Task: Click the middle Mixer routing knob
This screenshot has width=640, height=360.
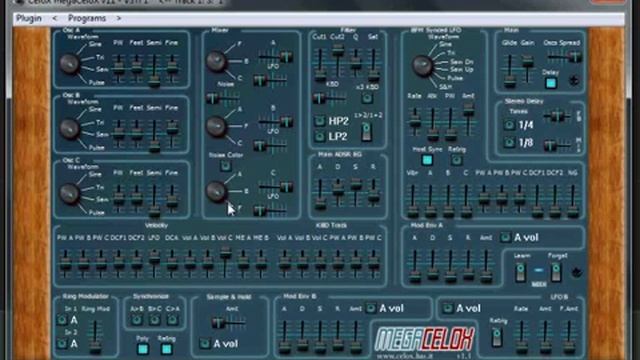Action: (x=216, y=126)
